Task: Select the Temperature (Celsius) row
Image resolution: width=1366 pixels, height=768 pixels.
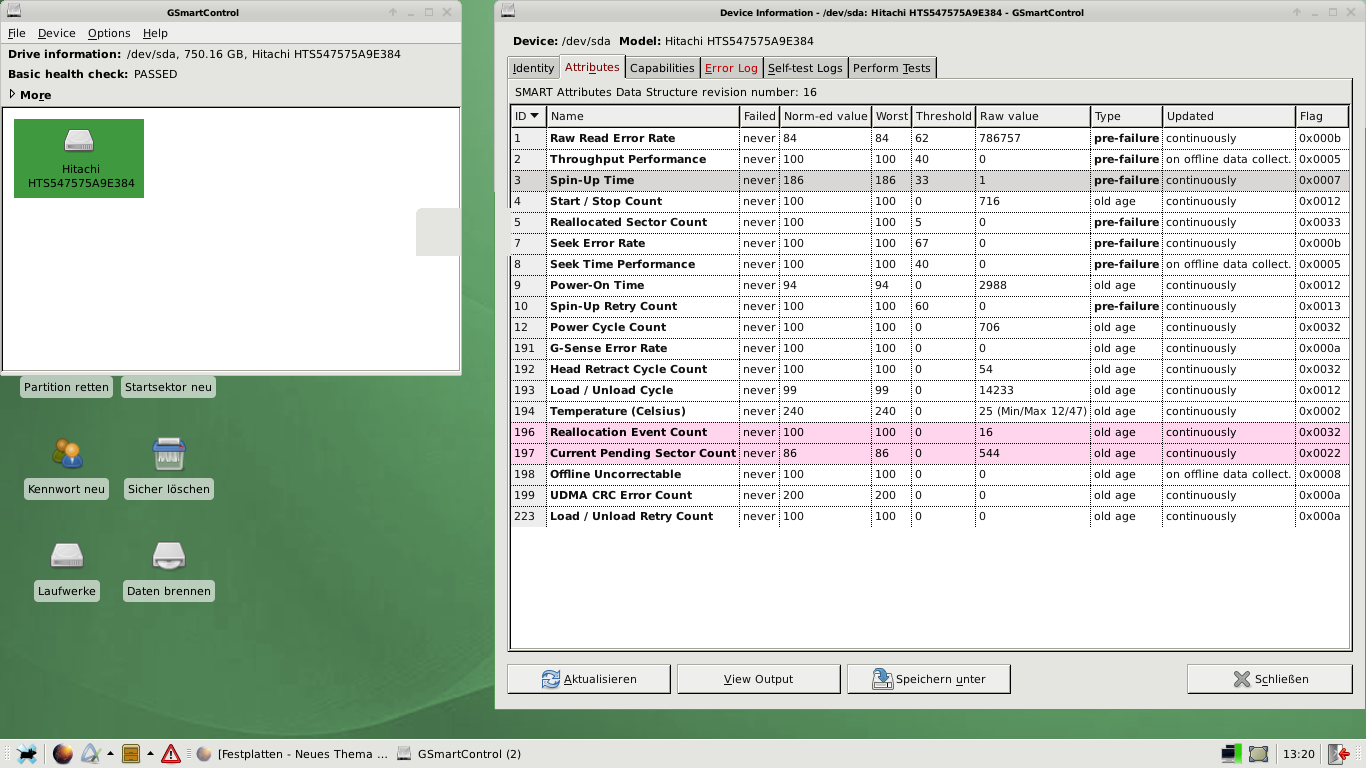Action: point(929,411)
